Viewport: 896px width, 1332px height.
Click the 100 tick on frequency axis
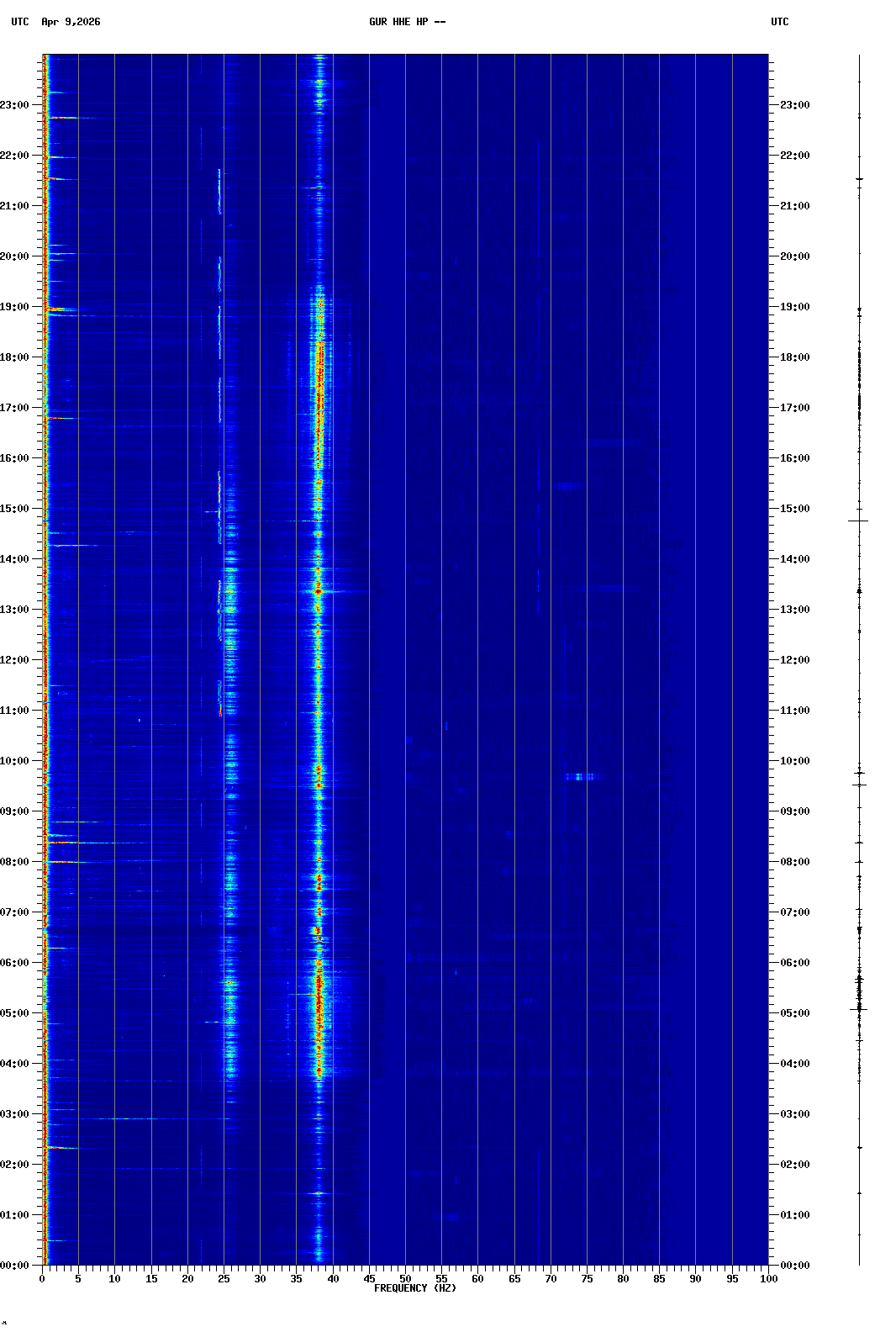(768, 1279)
